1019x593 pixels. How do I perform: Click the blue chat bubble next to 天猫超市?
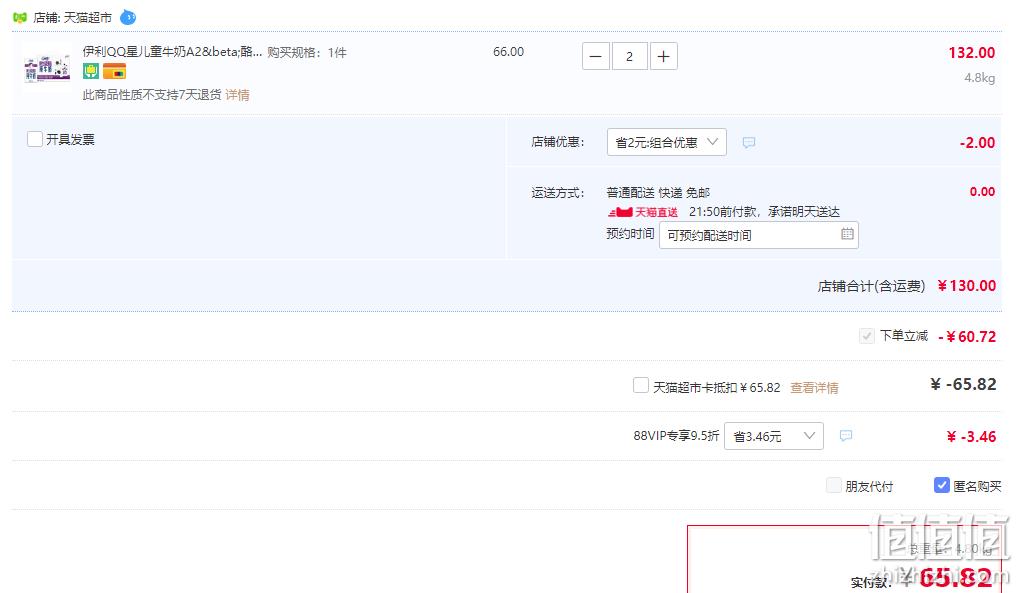point(128,18)
